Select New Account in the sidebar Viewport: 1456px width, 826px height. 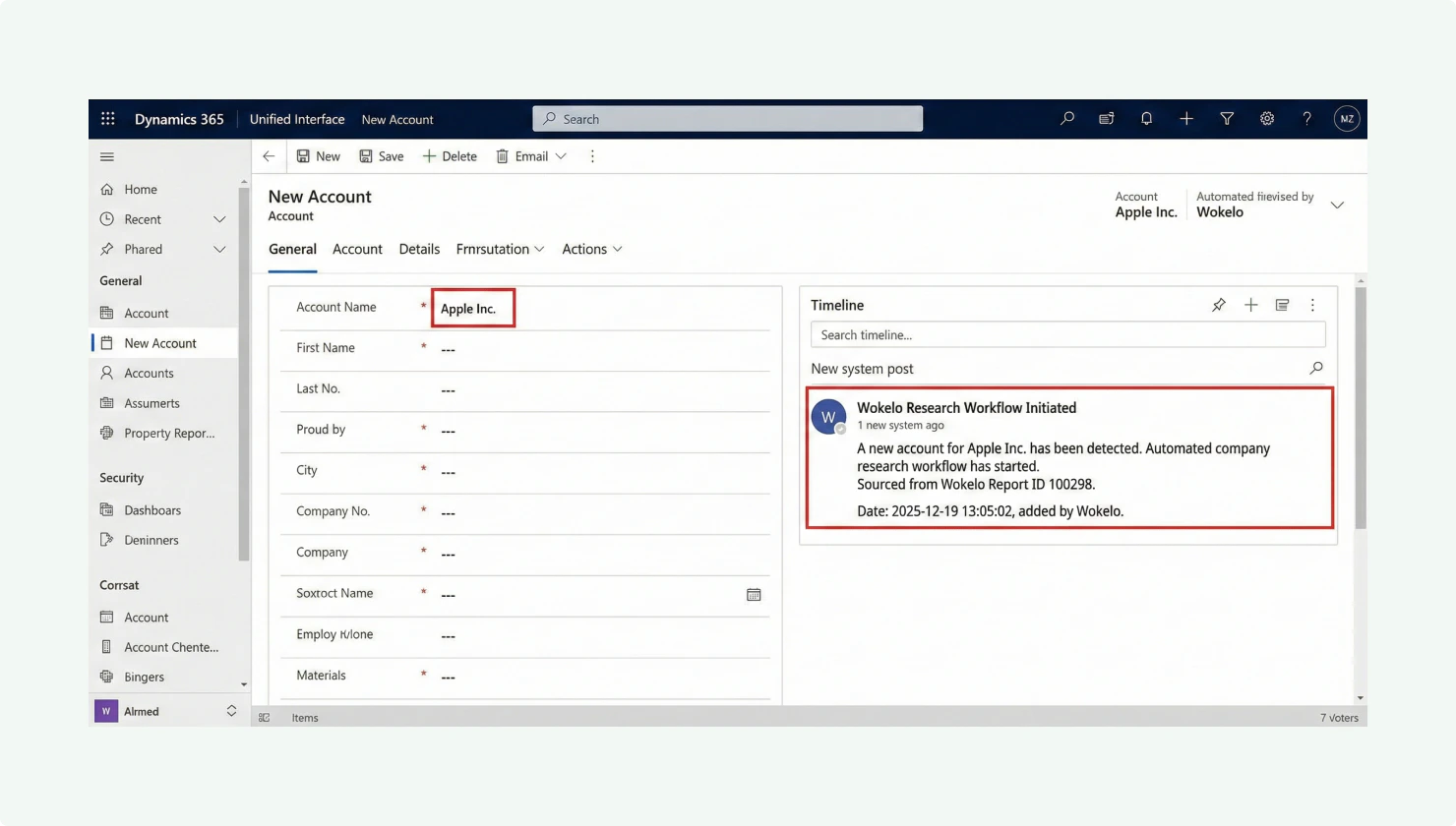click(x=164, y=343)
